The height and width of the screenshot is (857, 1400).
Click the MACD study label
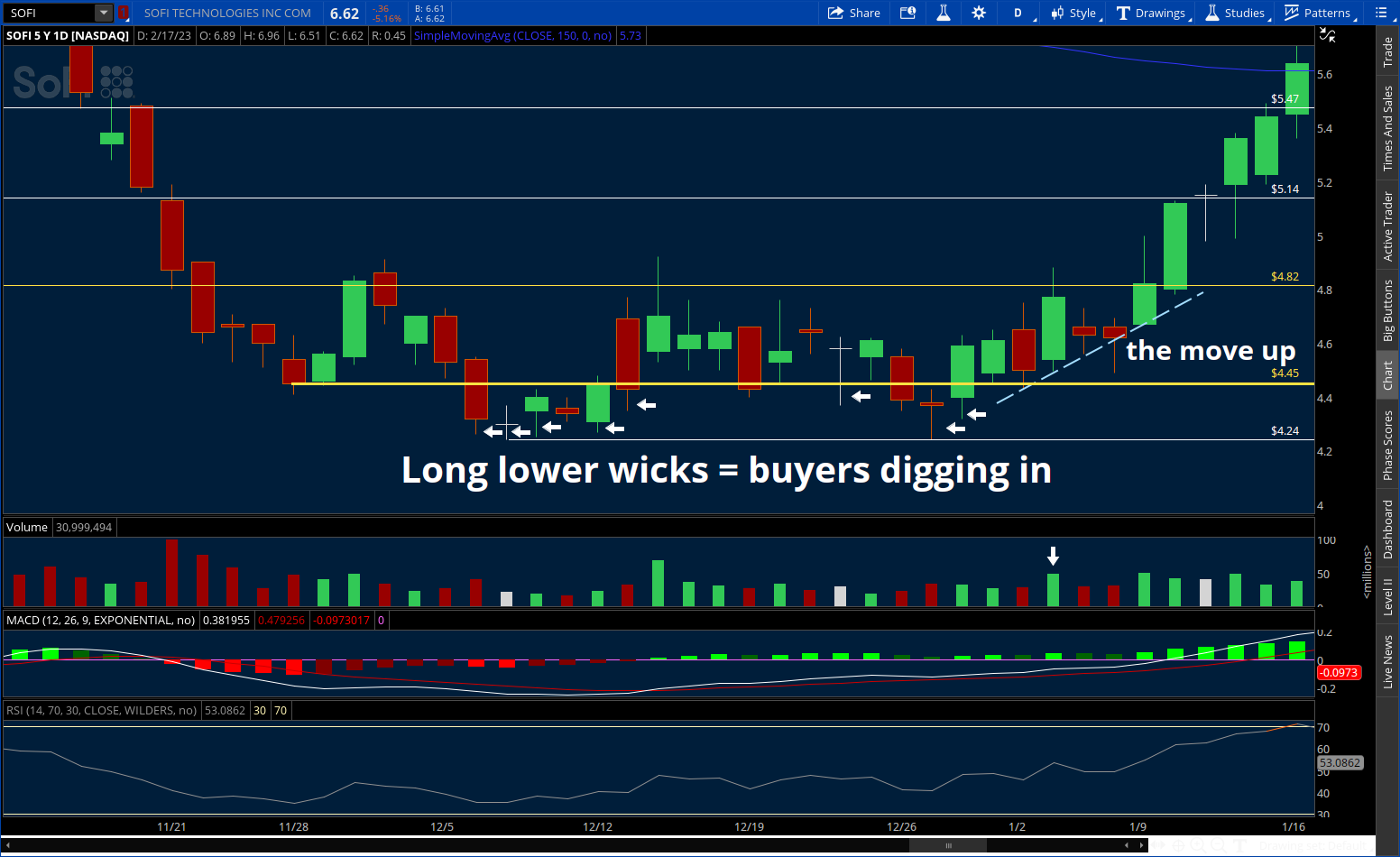(100, 620)
